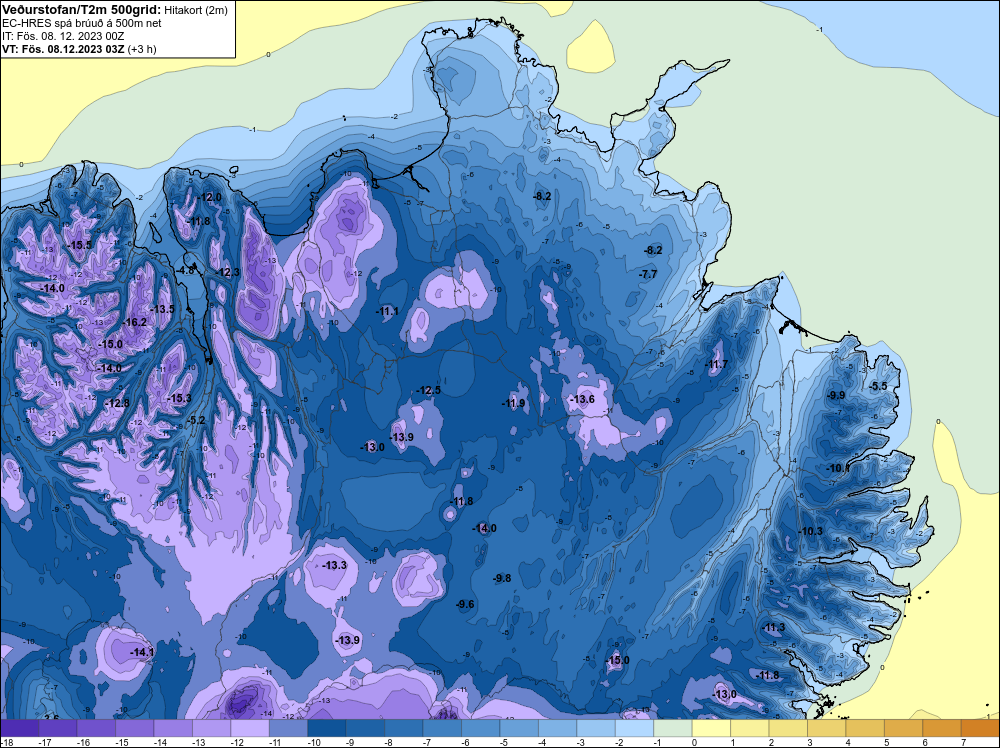The height and width of the screenshot is (748, 1000).
Task: Click the -9.6 temperature value
Action: (466, 604)
